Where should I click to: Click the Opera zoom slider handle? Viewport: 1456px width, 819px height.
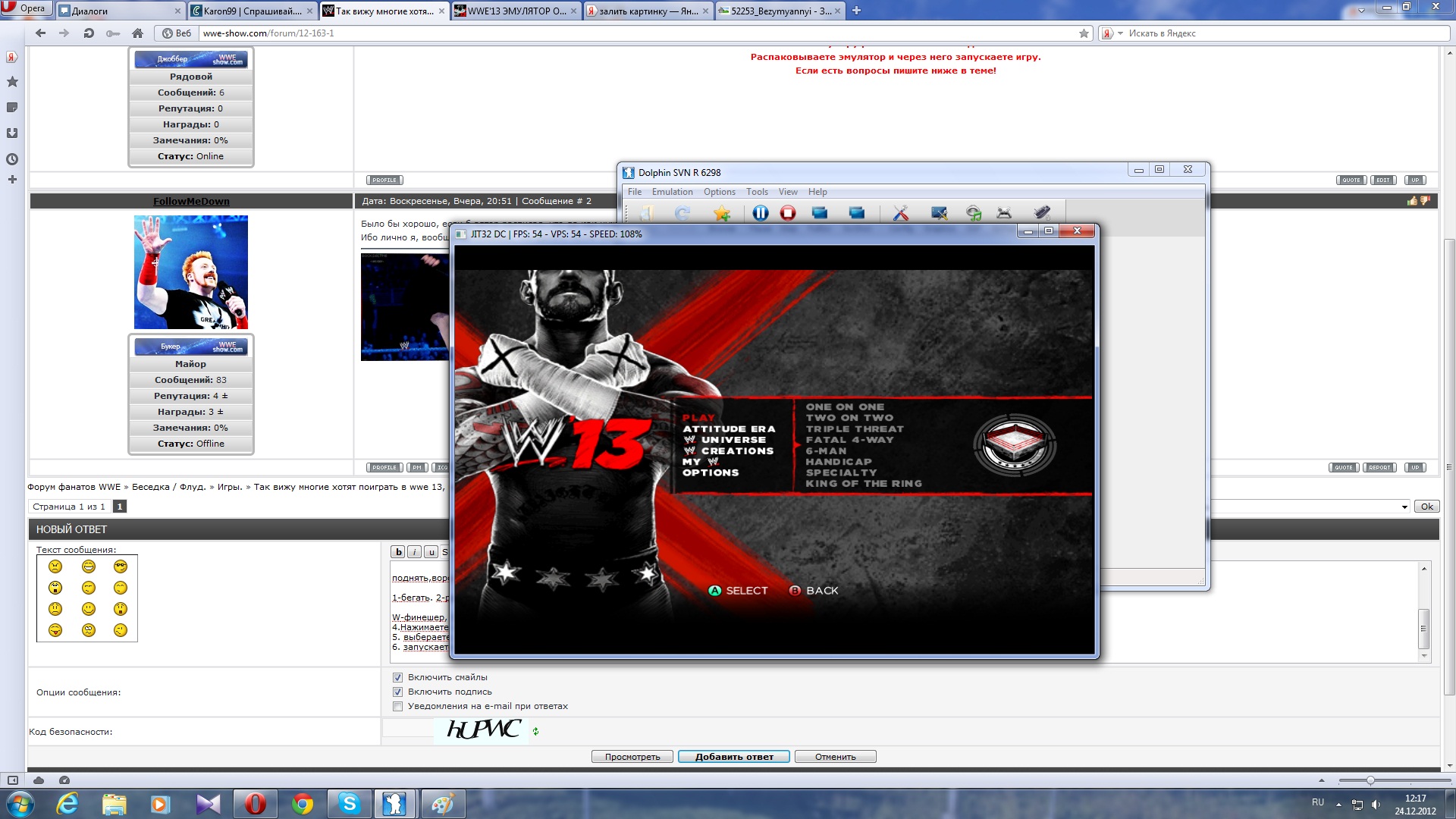pyautogui.click(x=1370, y=780)
